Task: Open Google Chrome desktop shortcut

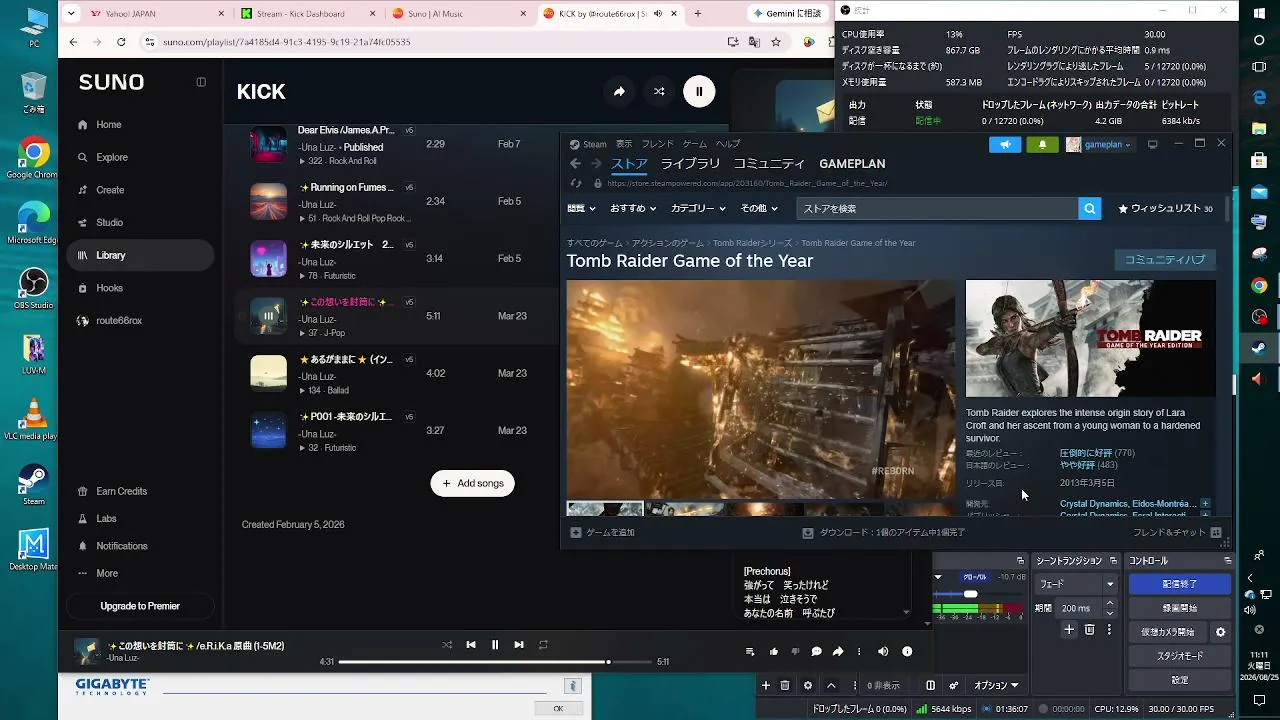Action: 33,158
